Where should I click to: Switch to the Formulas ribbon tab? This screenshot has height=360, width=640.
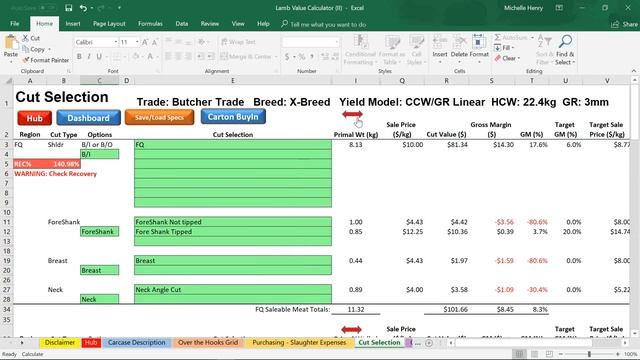click(x=150, y=24)
